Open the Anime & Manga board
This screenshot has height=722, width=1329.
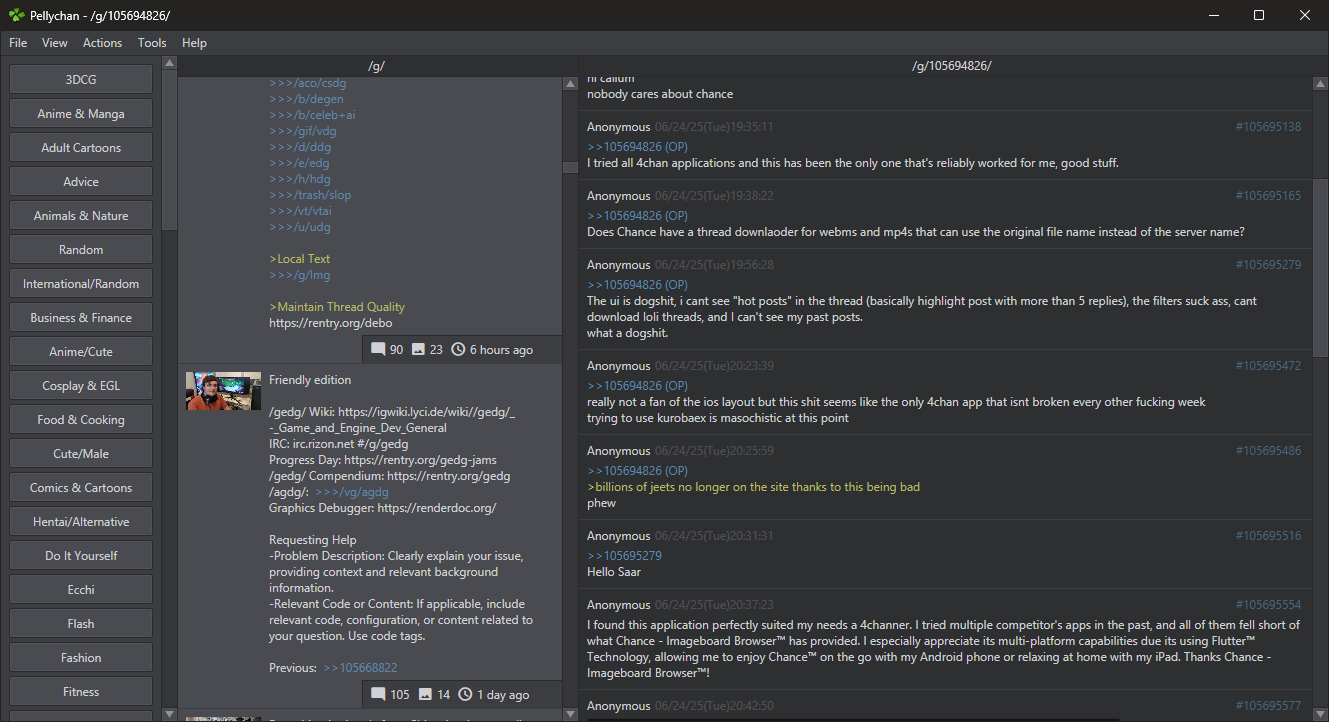click(x=81, y=114)
